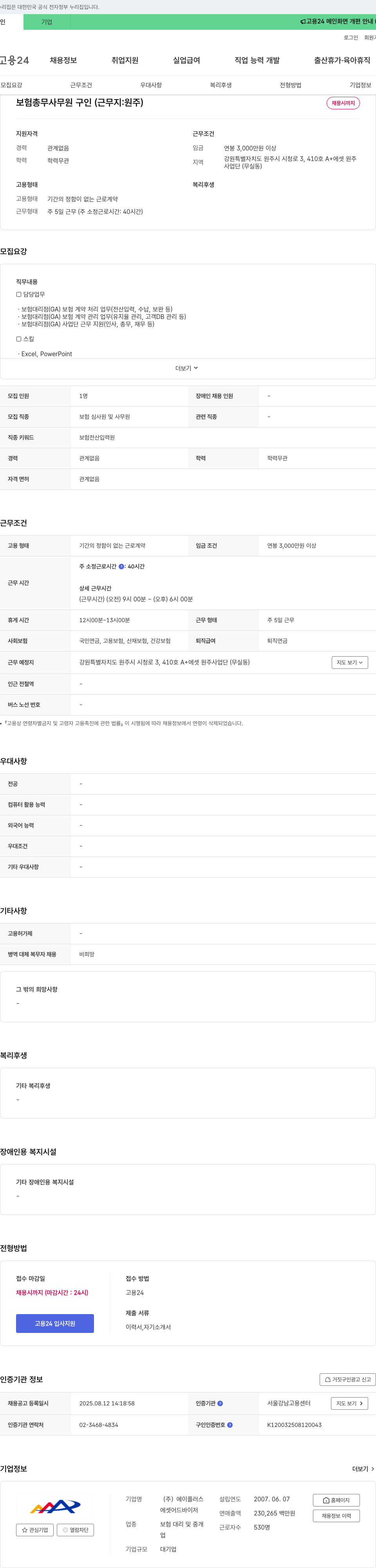
Task: Click the 로그인 link
Action: (x=351, y=38)
